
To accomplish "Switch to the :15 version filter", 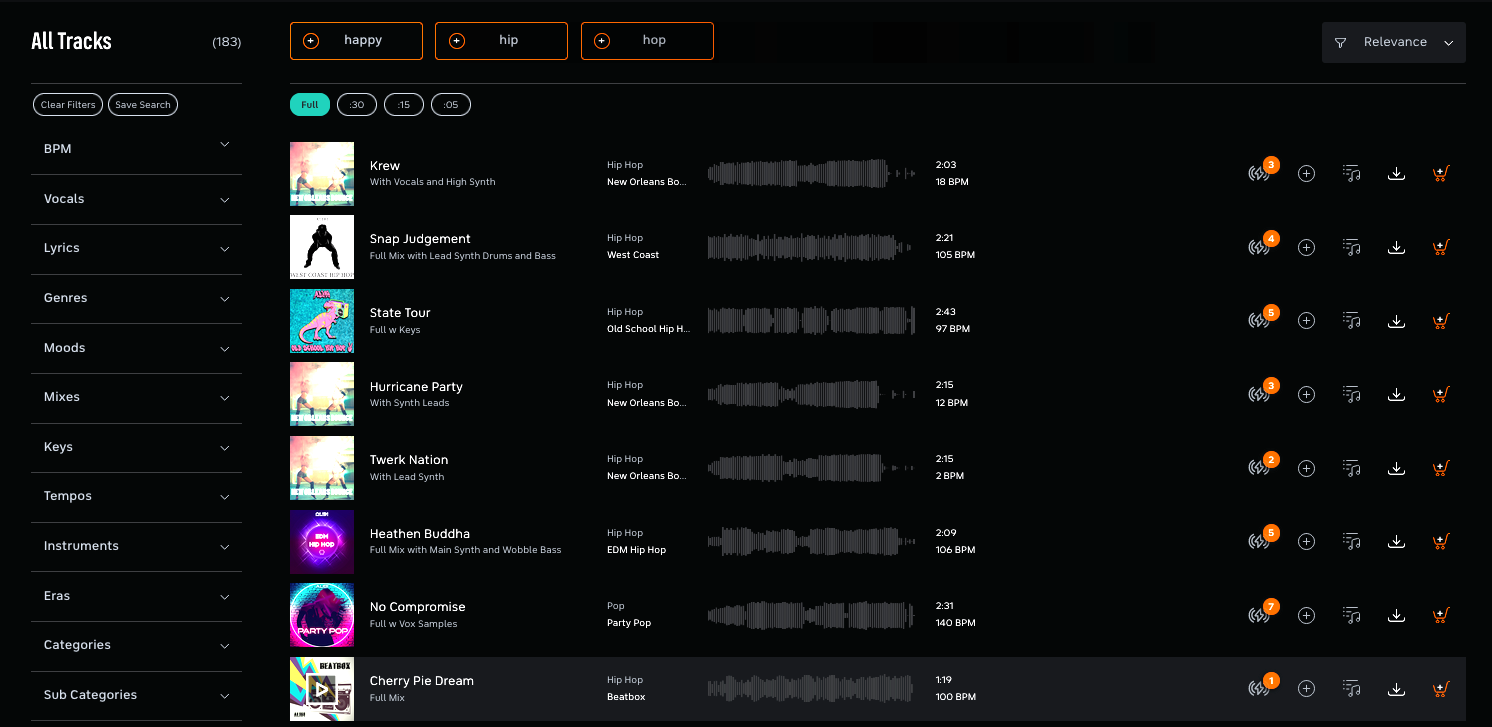I will click(x=404, y=104).
